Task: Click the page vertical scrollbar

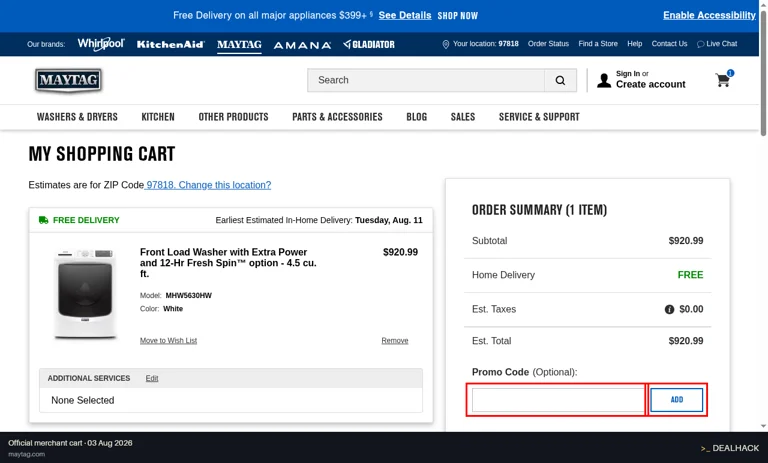Action: (x=763, y=73)
